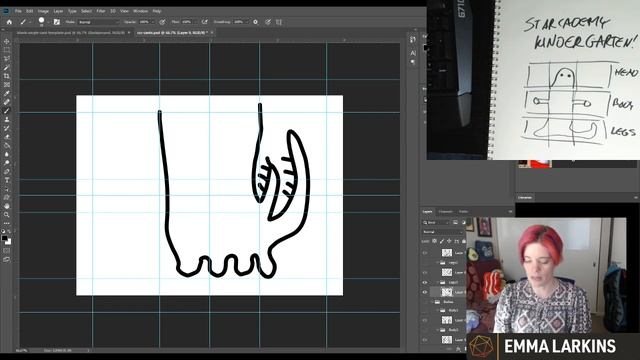
Task: Show the hidden Body1 group
Action: pos(425,310)
